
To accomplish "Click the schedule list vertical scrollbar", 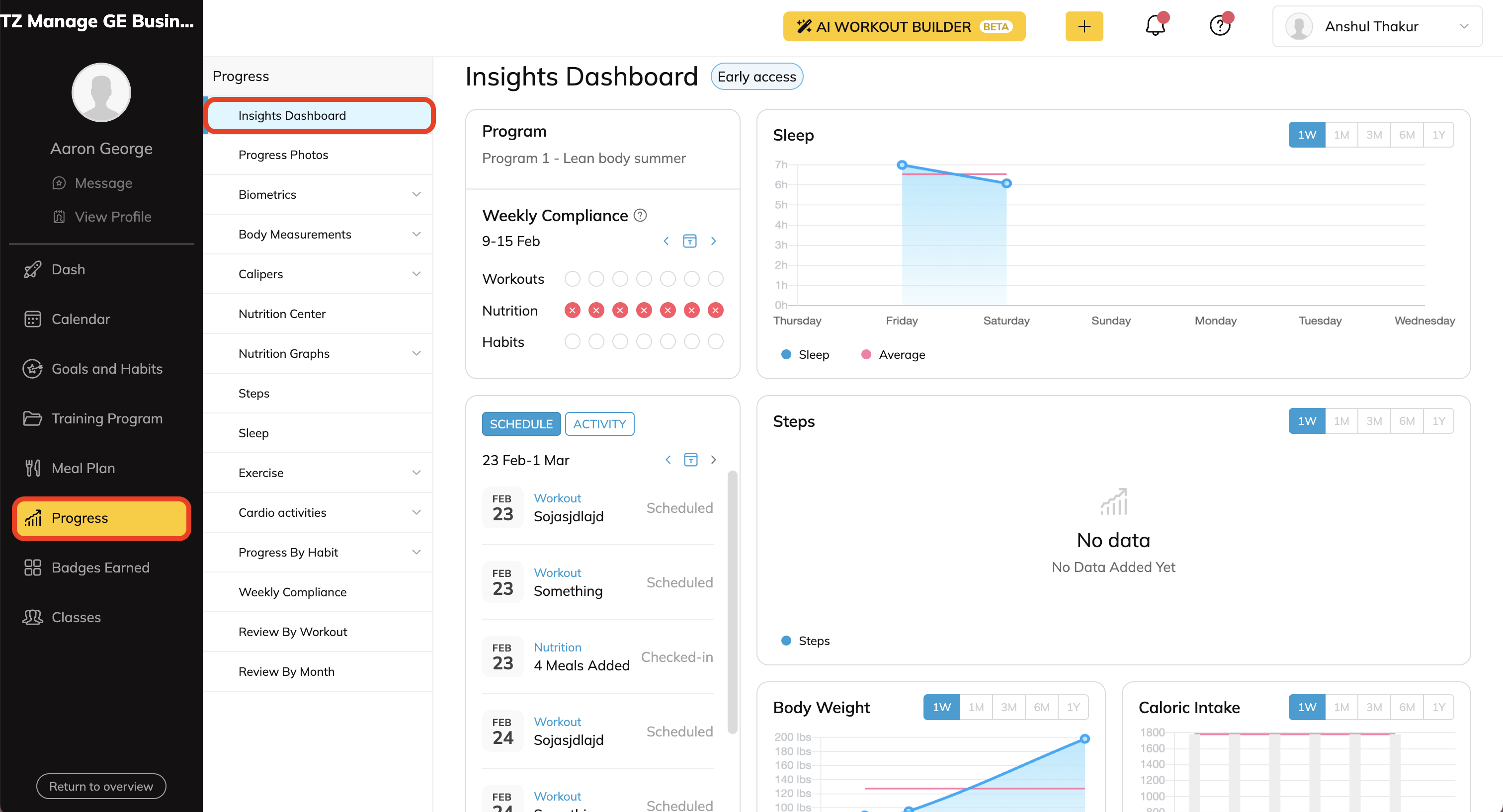I will point(732,601).
